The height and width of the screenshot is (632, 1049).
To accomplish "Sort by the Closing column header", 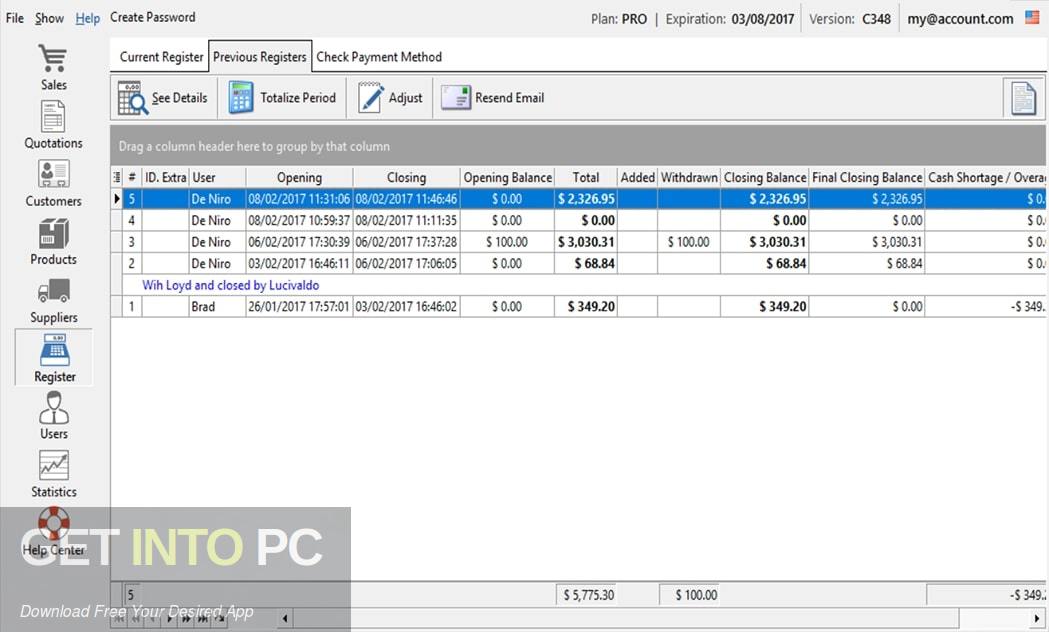I will click(406, 177).
